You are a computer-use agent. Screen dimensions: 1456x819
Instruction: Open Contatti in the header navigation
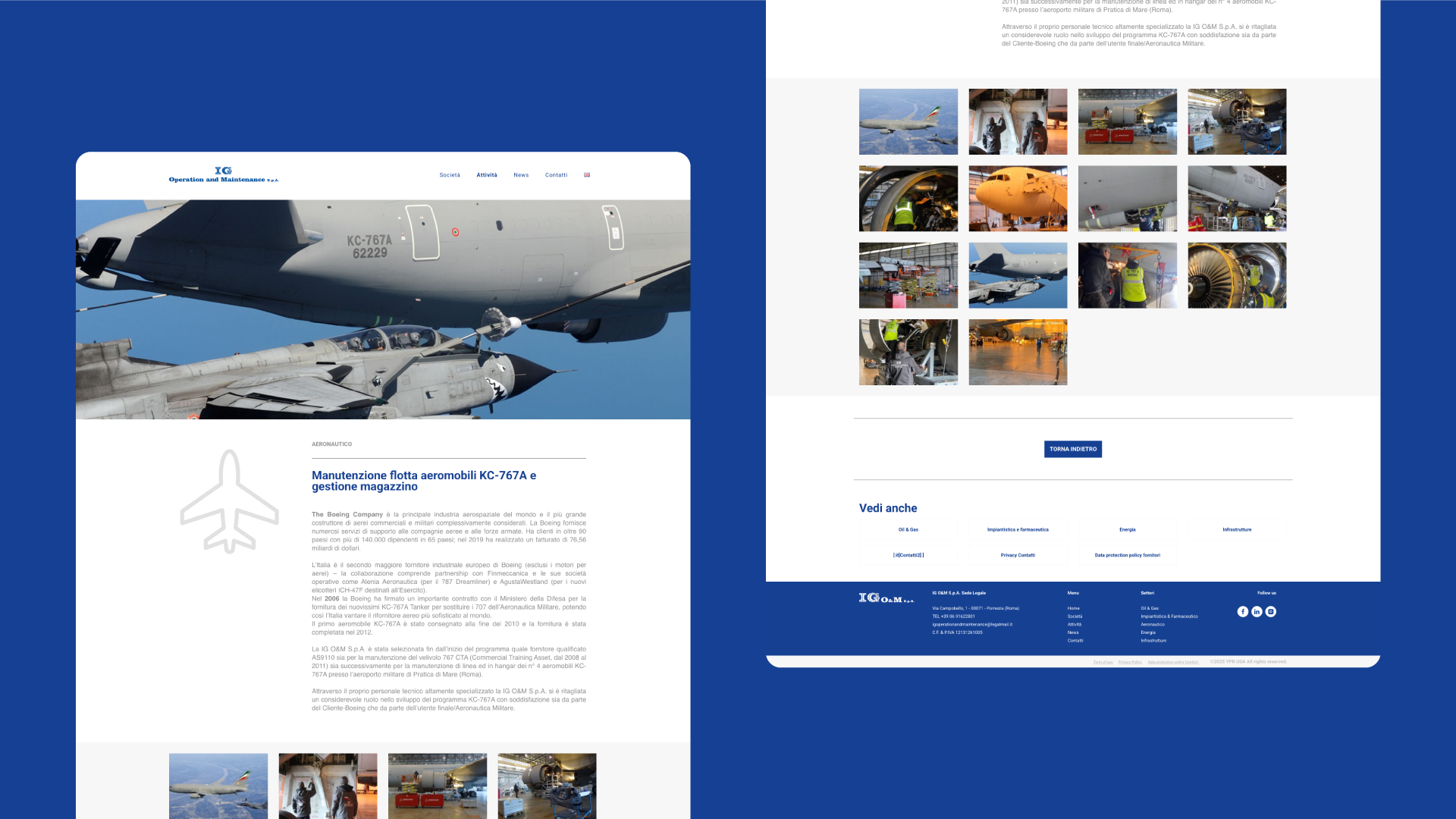point(556,175)
